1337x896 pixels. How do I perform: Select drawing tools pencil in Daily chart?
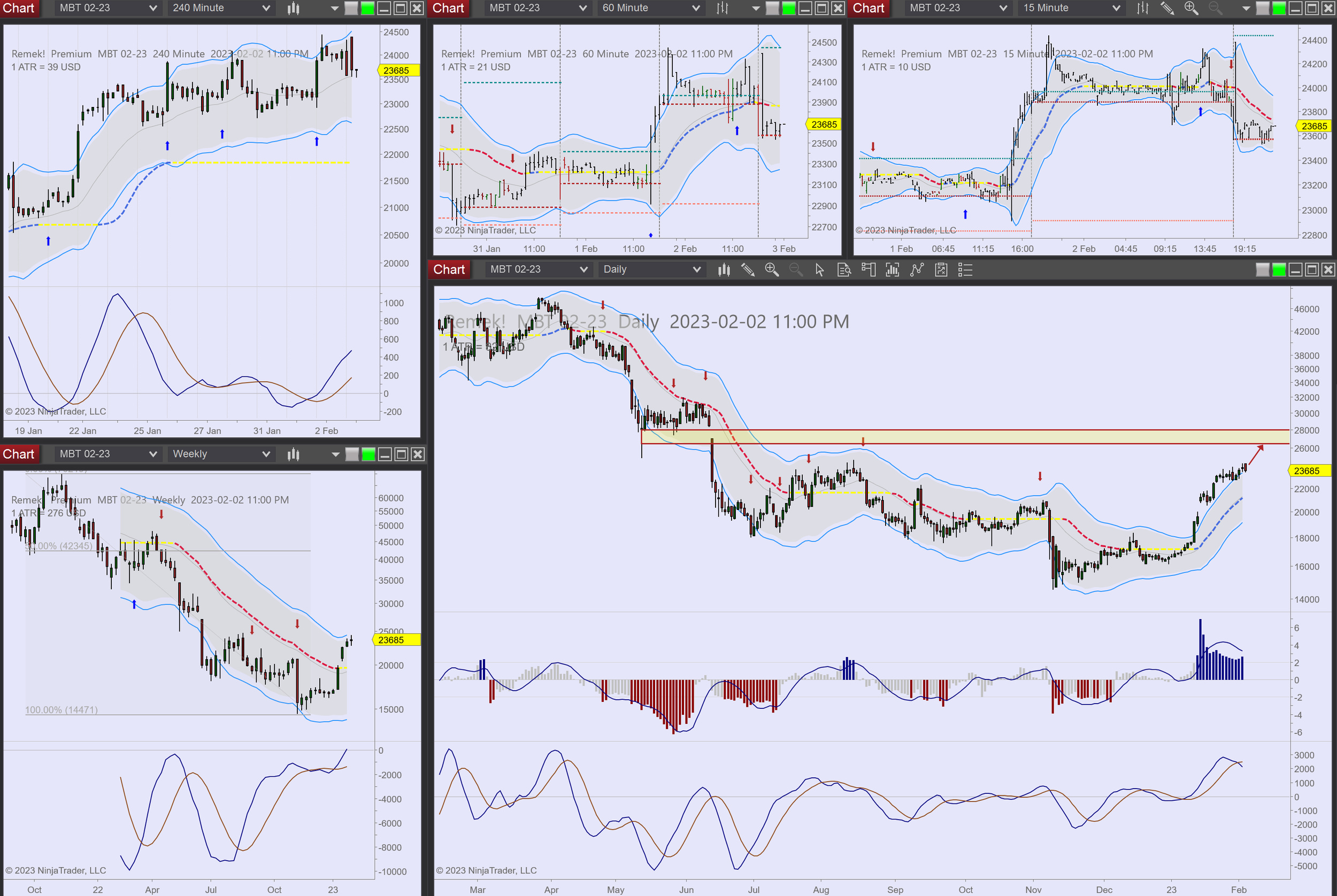(748, 270)
